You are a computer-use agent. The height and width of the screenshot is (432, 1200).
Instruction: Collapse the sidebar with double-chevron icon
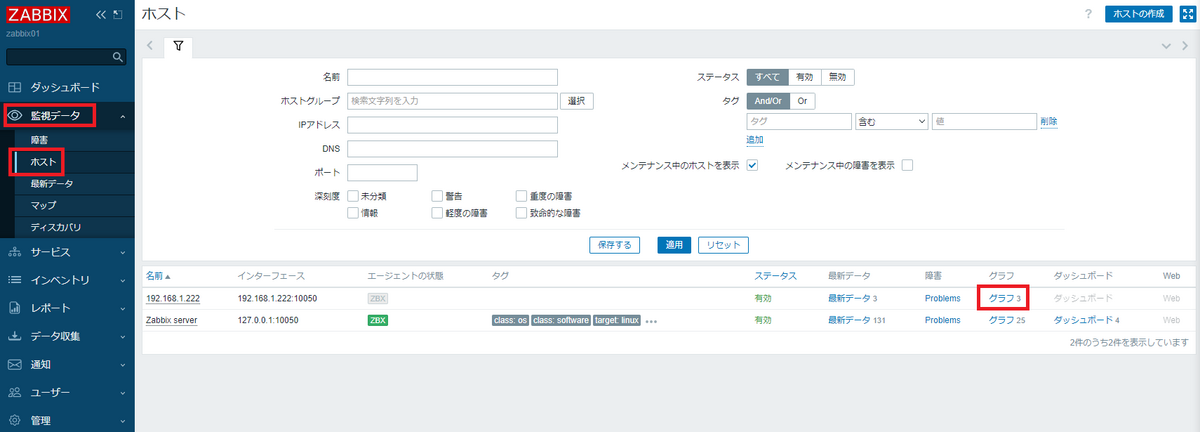point(100,15)
